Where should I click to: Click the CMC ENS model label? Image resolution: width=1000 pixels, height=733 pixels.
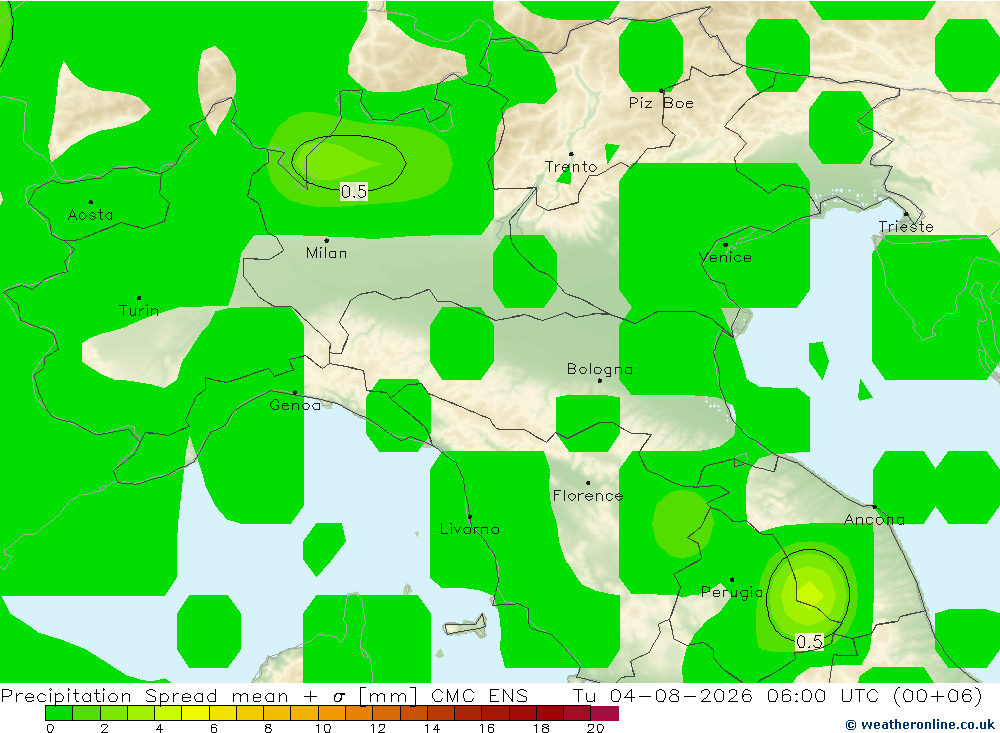click(x=480, y=695)
